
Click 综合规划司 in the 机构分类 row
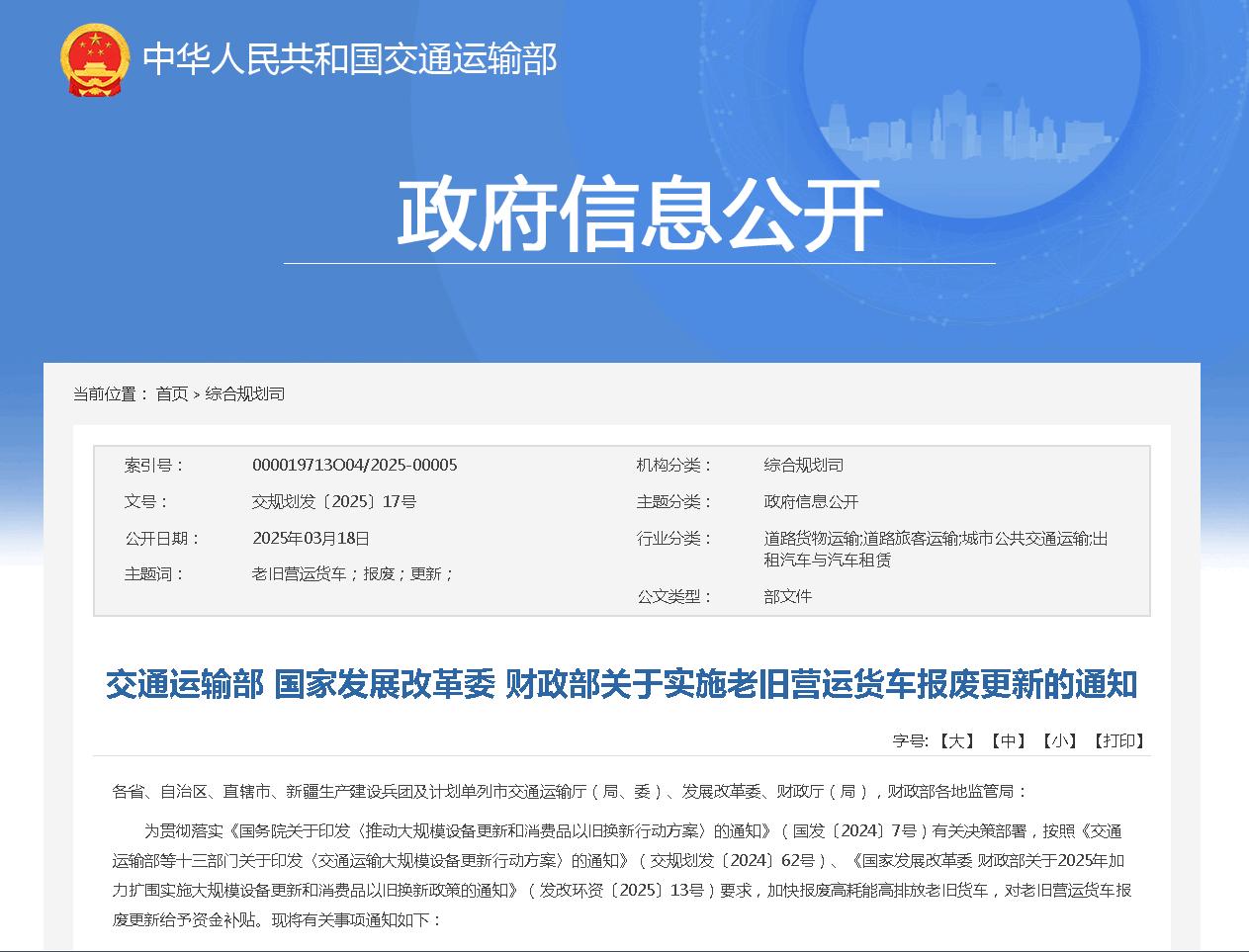point(803,465)
